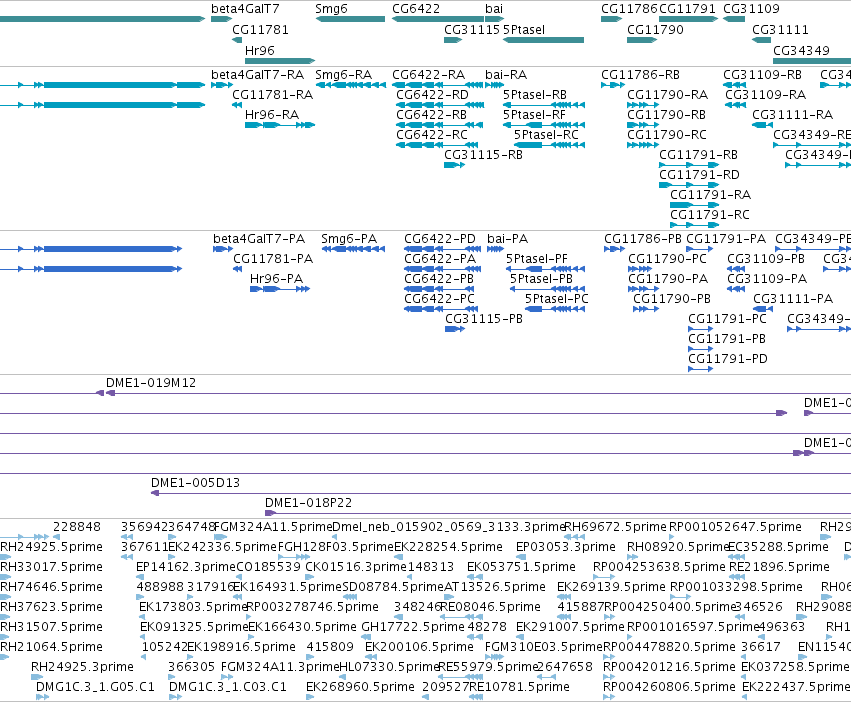Select the DME1-005D13 BAC label
Image resolution: width=851 pixels, height=702 pixels.
195,483
